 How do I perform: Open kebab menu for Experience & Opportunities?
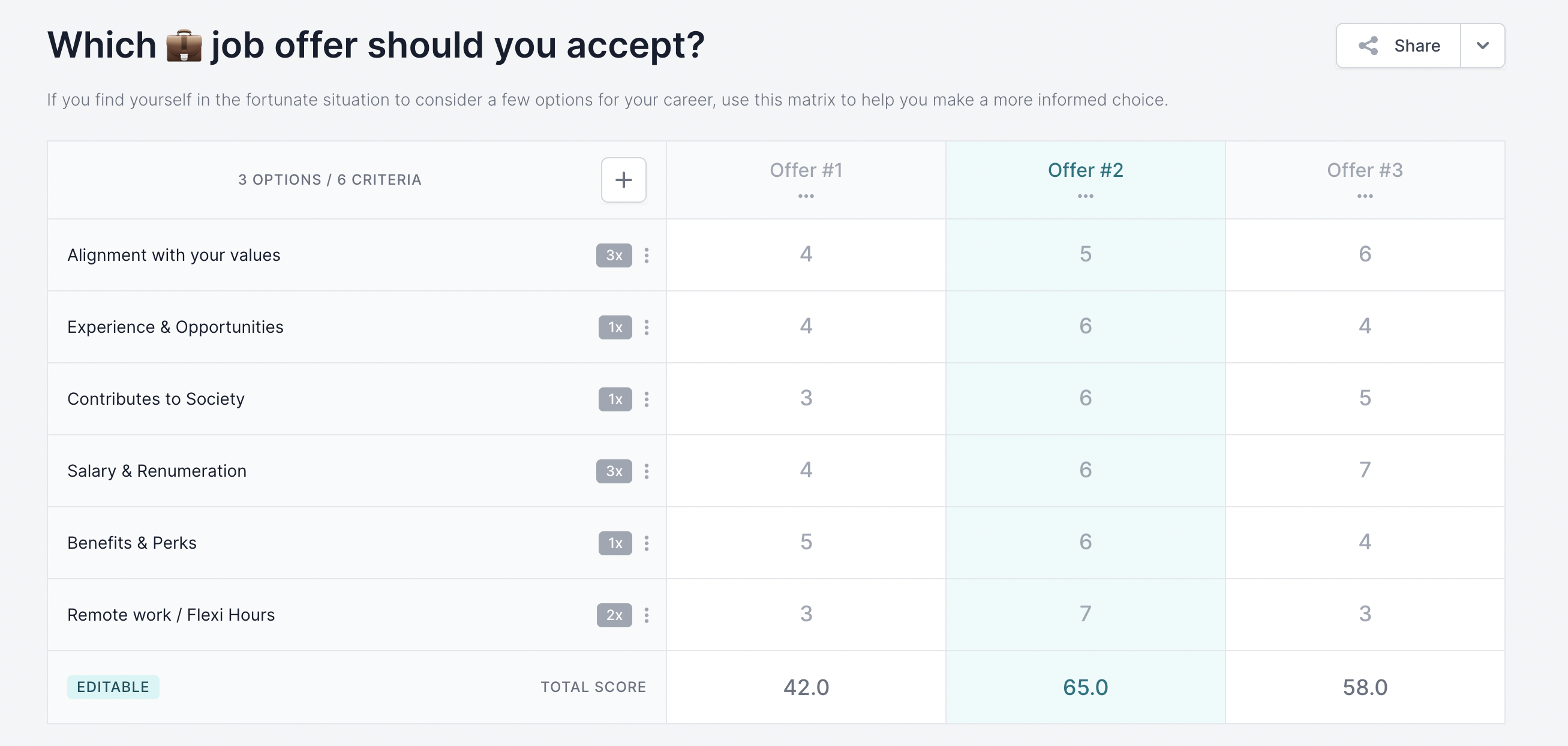(647, 327)
